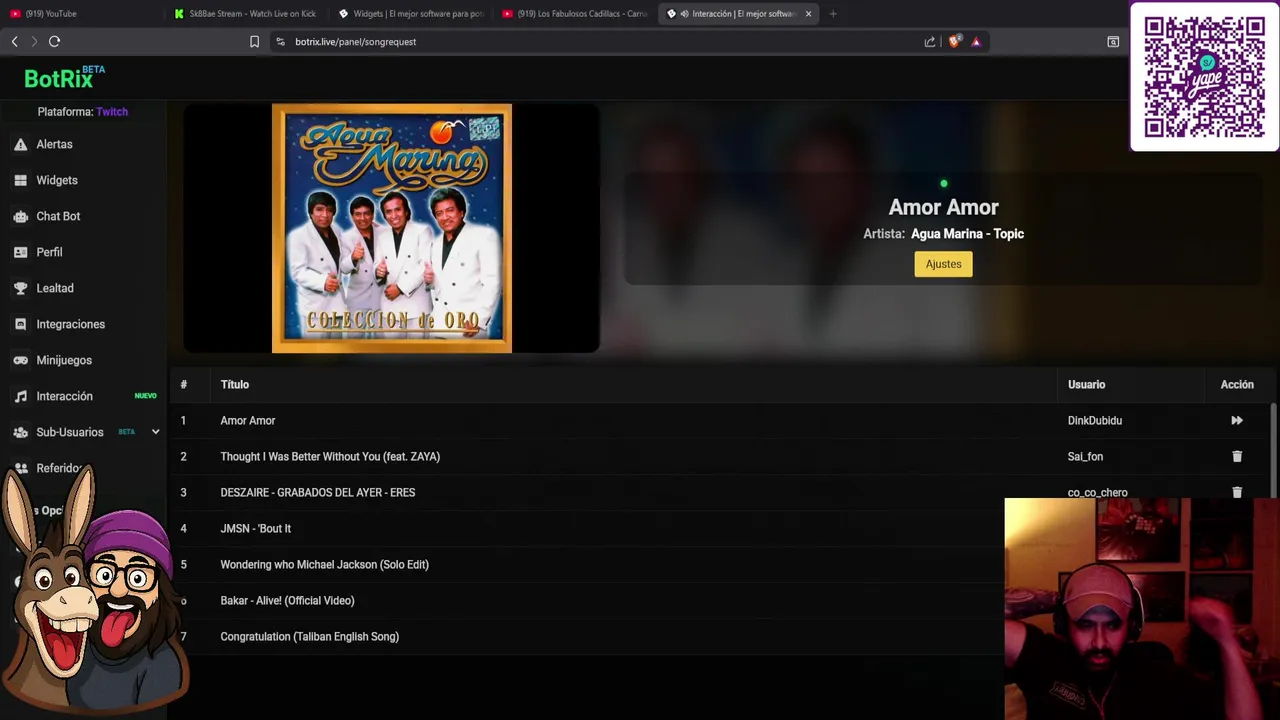Select Wondering who Michael Jackson (Solo Edit)
Viewport: 1280px width, 720px height.
click(x=325, y=565)
